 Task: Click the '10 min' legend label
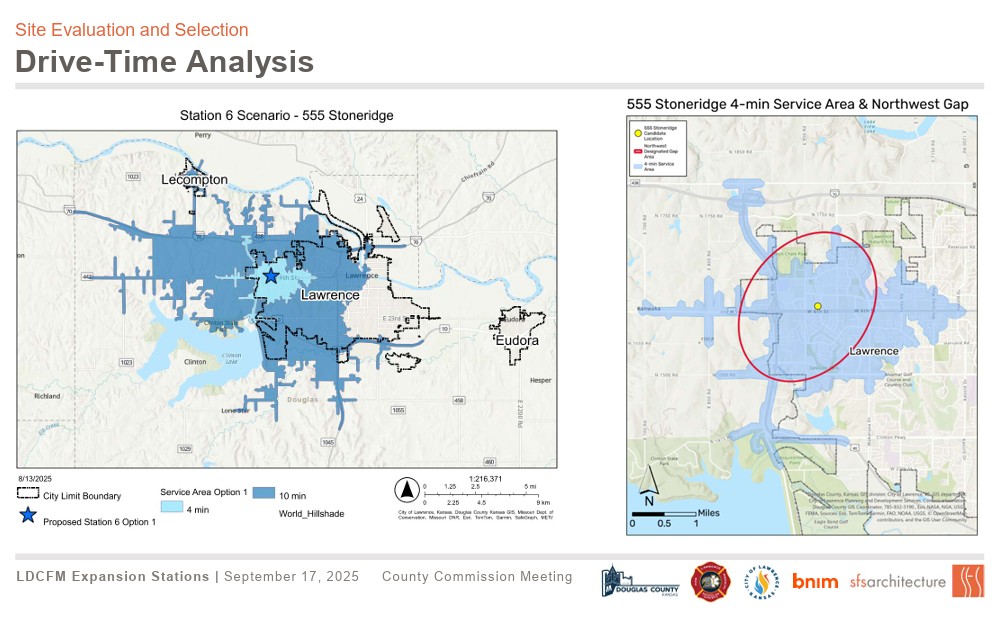pos(292,496)
